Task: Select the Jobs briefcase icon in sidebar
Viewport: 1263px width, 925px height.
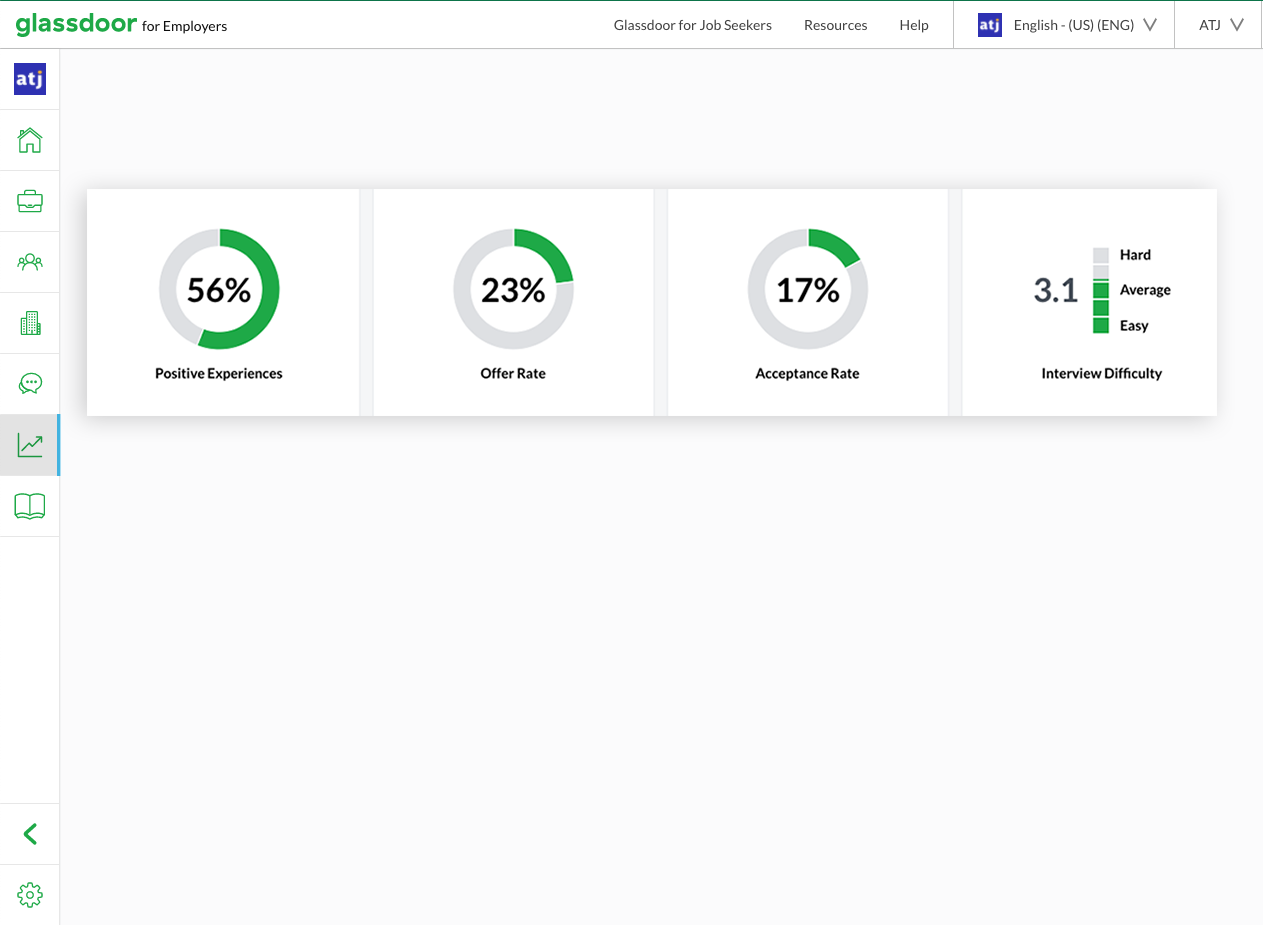Action: (x=30, y=200)
